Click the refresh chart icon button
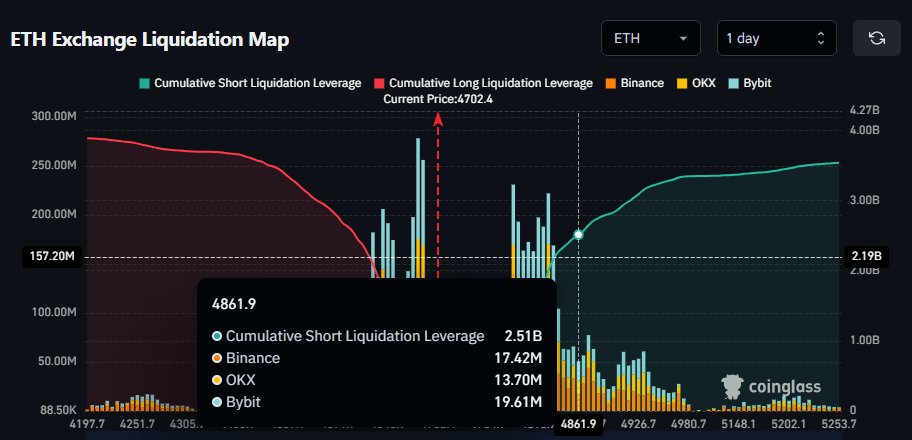This screenshot has height=440, width=912. pyautogui.click(x=877, y=38)
